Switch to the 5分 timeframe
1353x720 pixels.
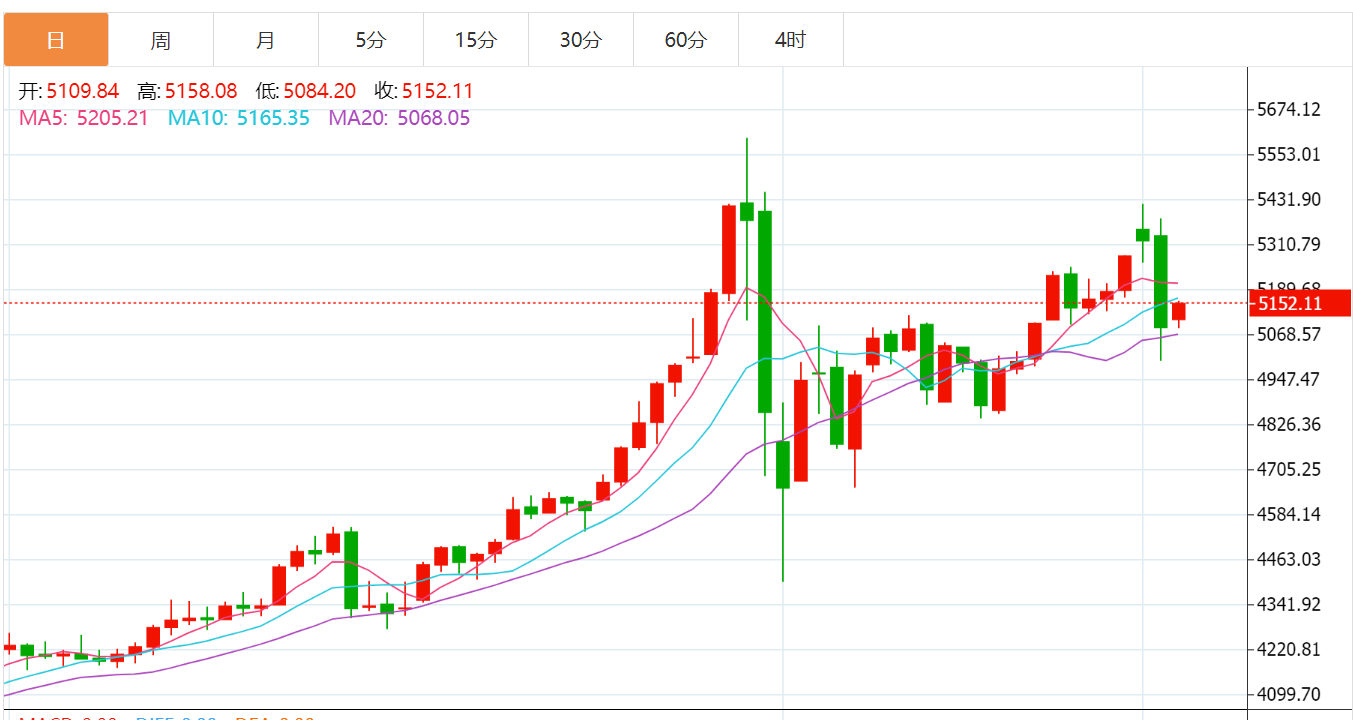371,40
